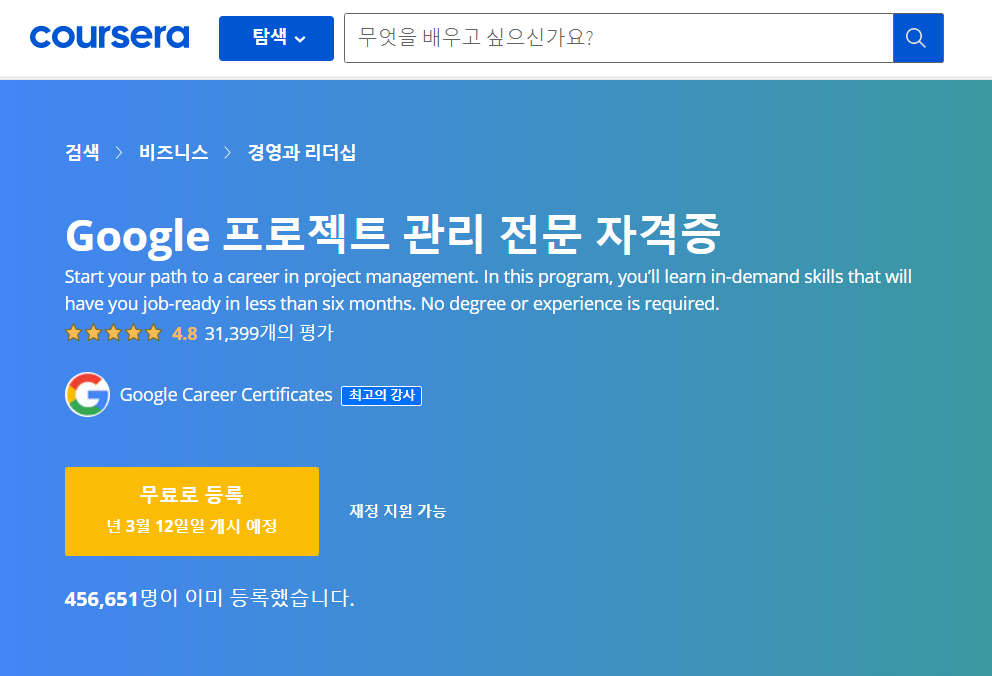
Task: Click the 최고의 강사 badge
Action: (x=381, y=395)
